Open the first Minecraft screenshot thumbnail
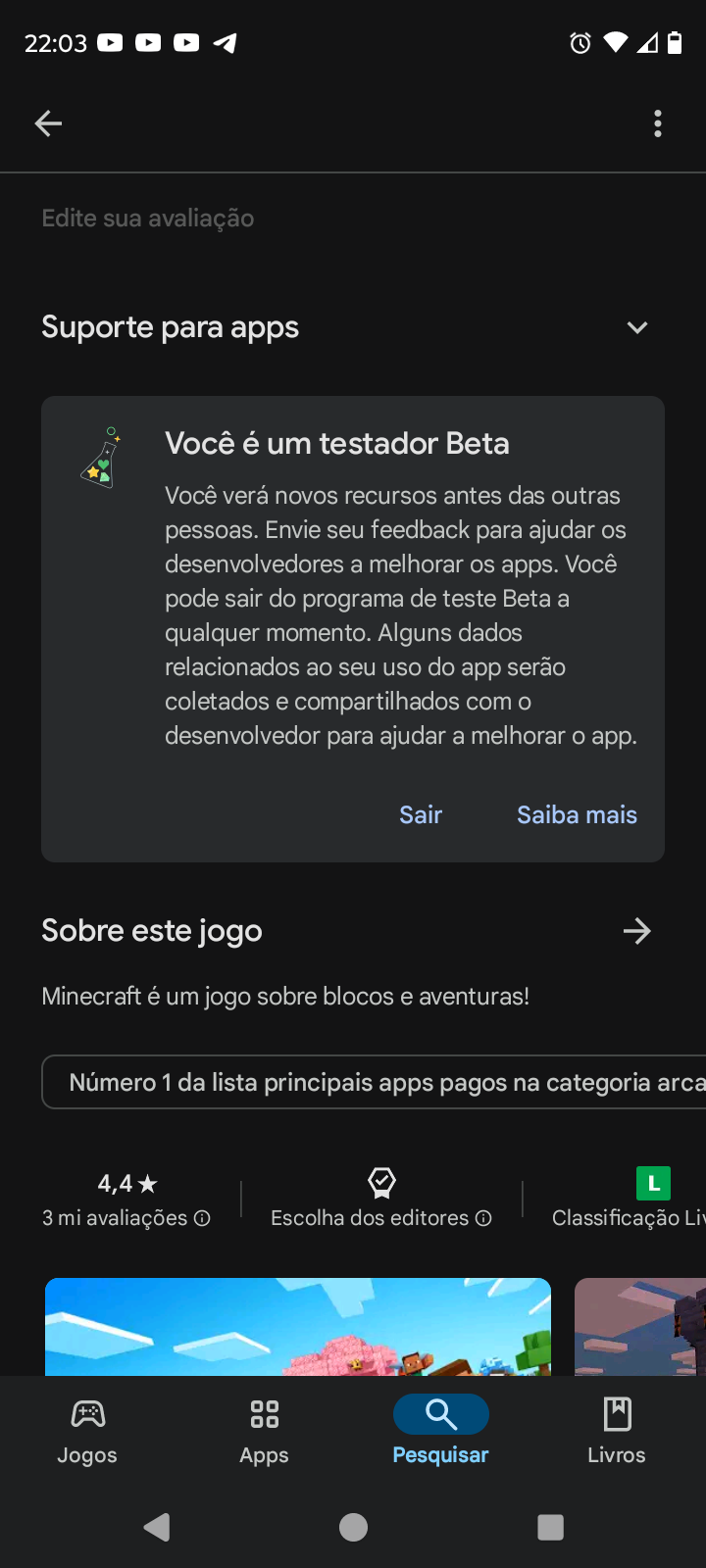 click(298, 1326)
